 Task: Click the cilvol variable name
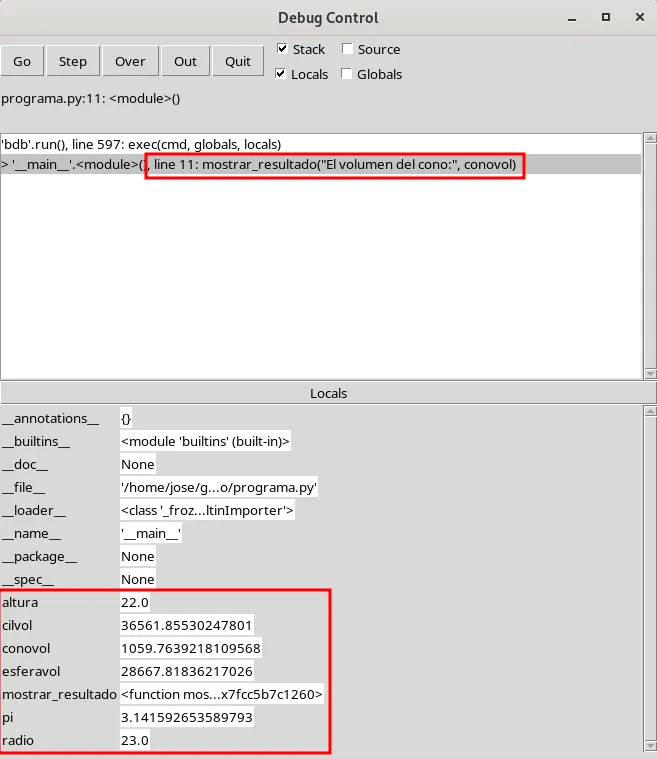coord(17,625)
